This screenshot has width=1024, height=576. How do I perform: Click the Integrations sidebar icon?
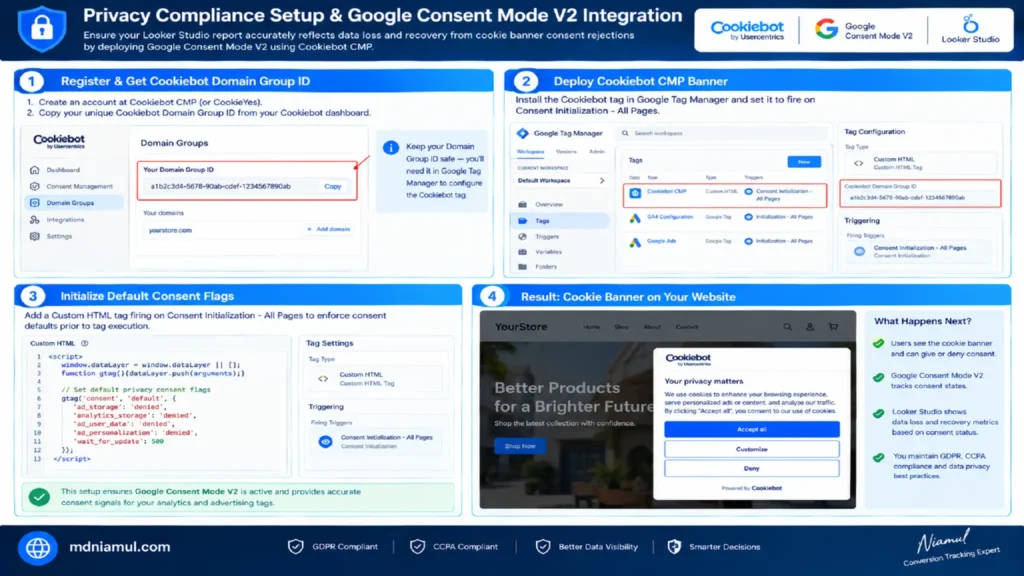[x=35, y=219]
